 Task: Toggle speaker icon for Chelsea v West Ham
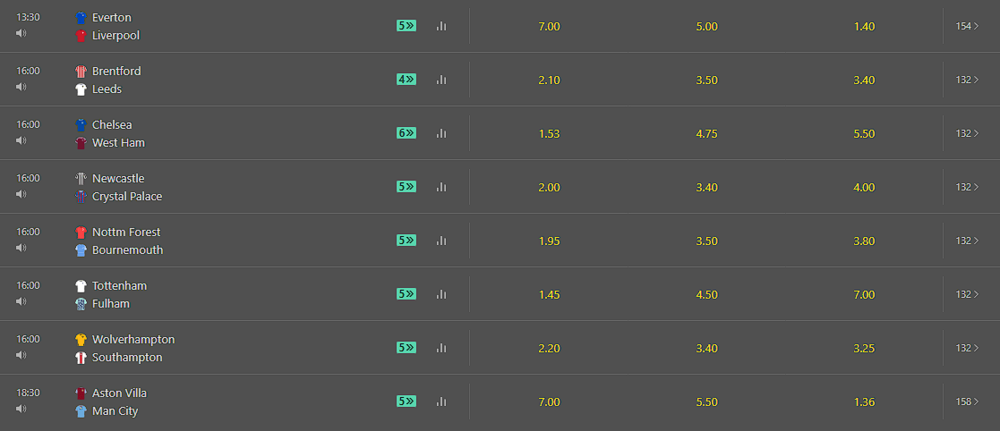pyautogui.click(x=21, y=140)
